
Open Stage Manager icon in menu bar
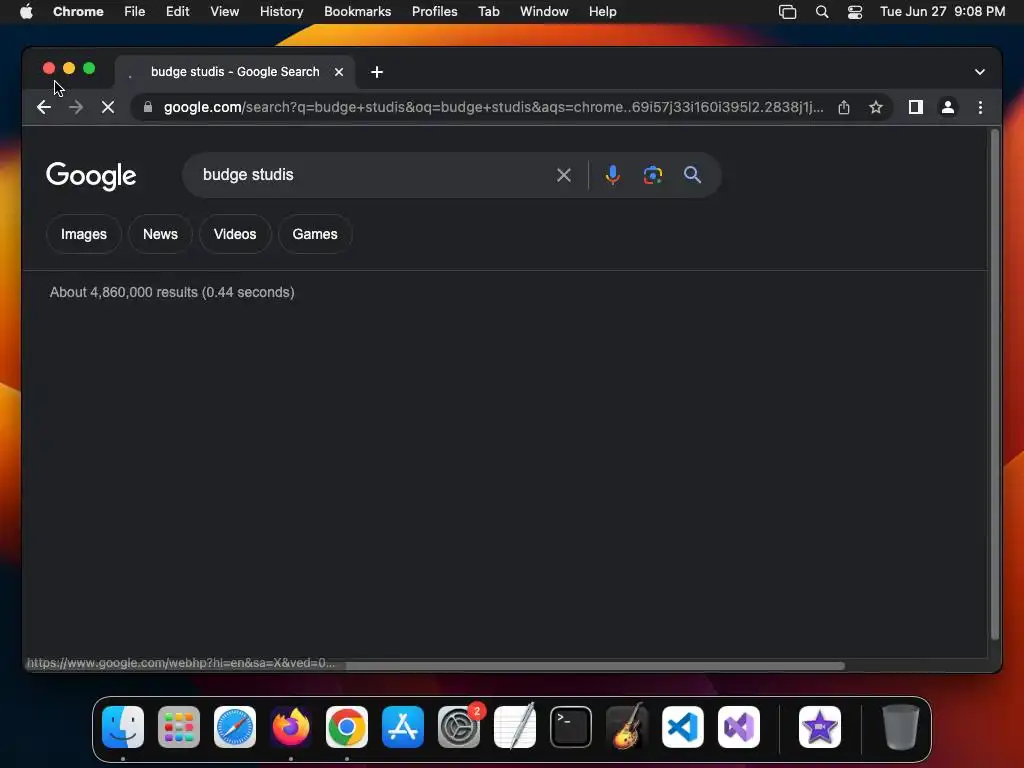point(788,12)
